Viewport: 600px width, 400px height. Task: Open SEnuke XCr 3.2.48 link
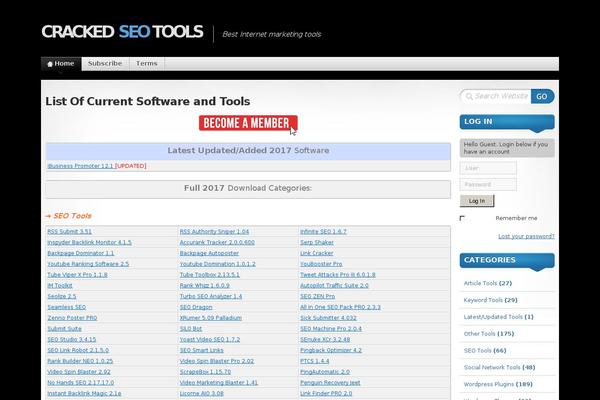coord(325,340)
